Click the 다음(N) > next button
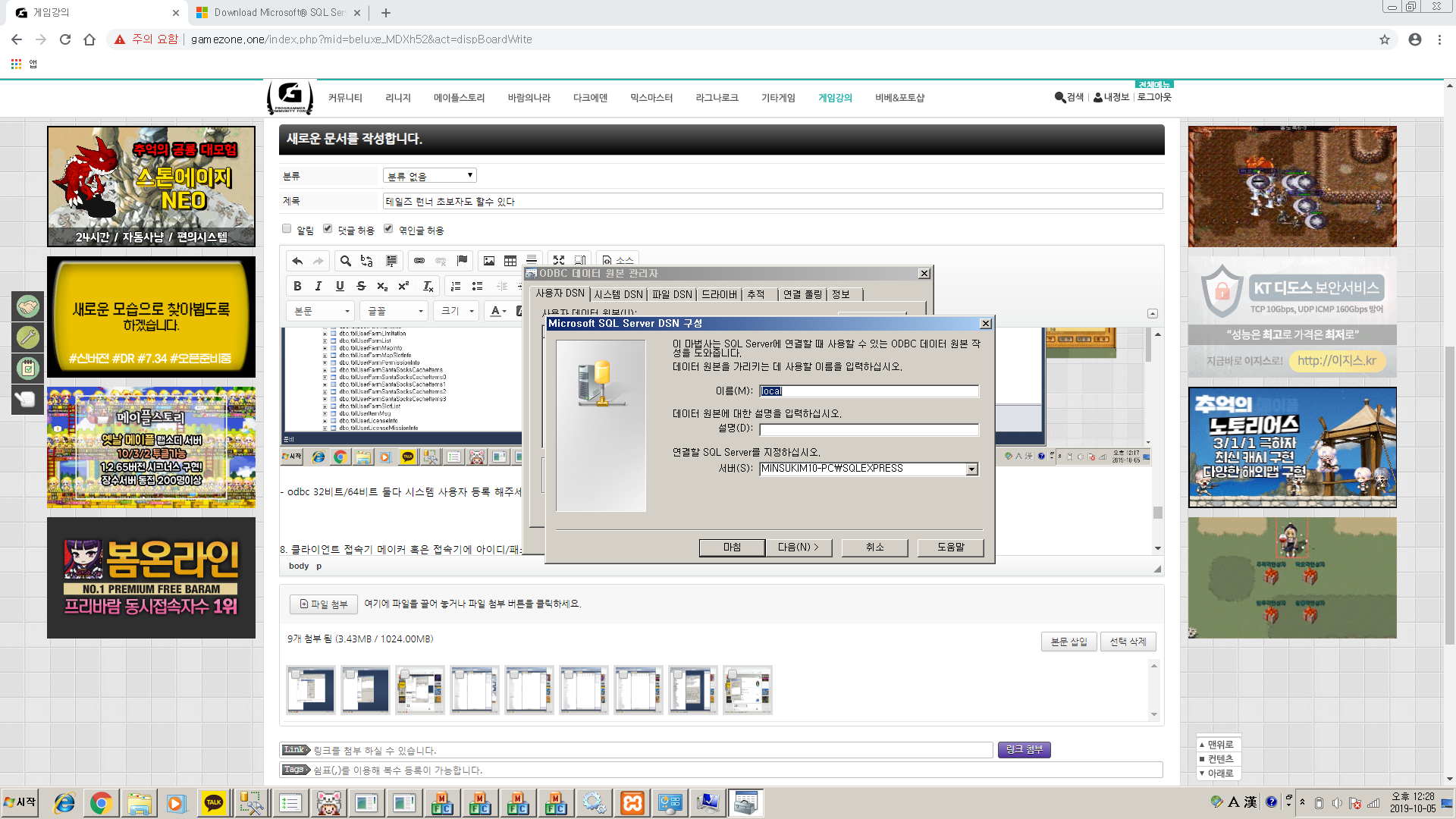1456x819 pixels. (x=799, y=548)
